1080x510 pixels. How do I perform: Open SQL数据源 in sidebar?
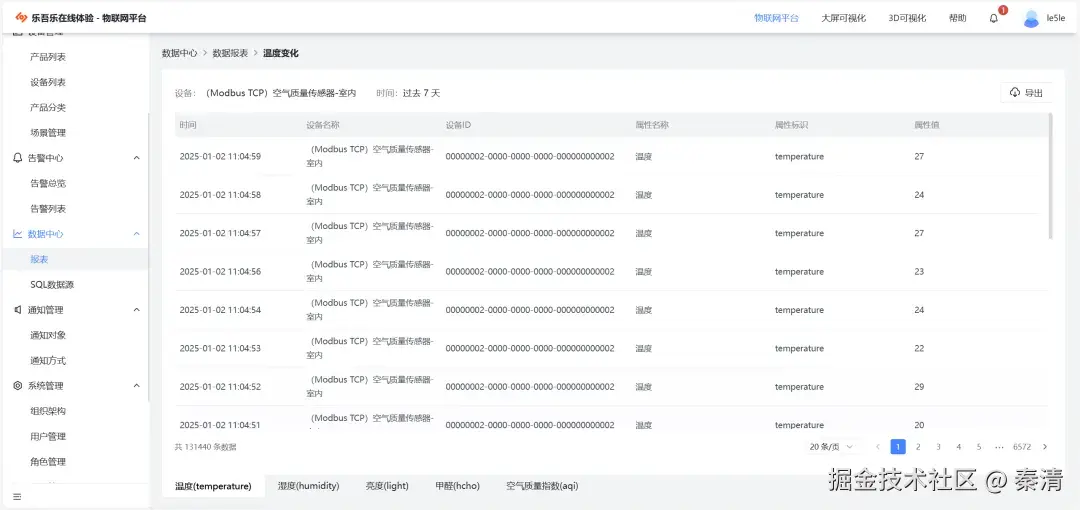52,285
